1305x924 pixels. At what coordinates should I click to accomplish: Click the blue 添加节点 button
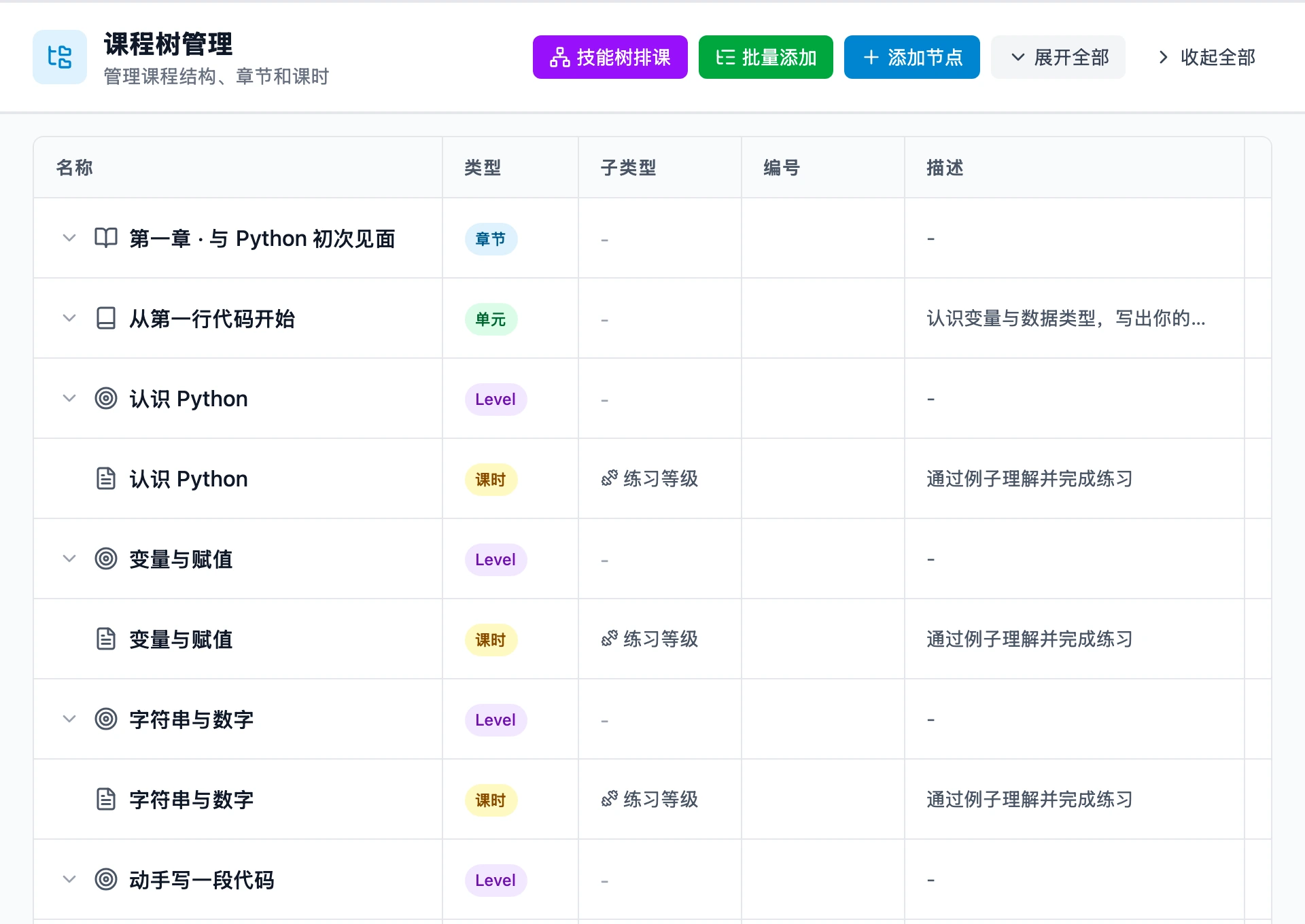(912, 57)
